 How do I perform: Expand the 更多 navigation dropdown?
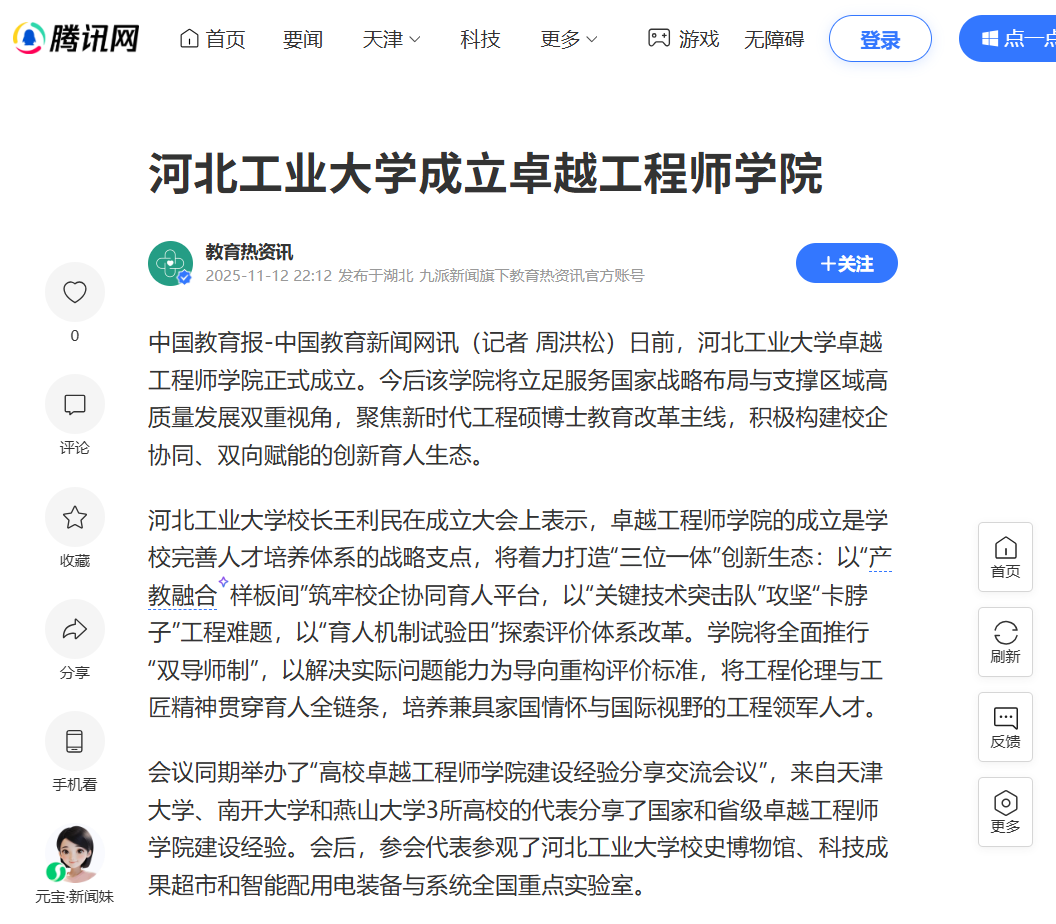point(569,40)
